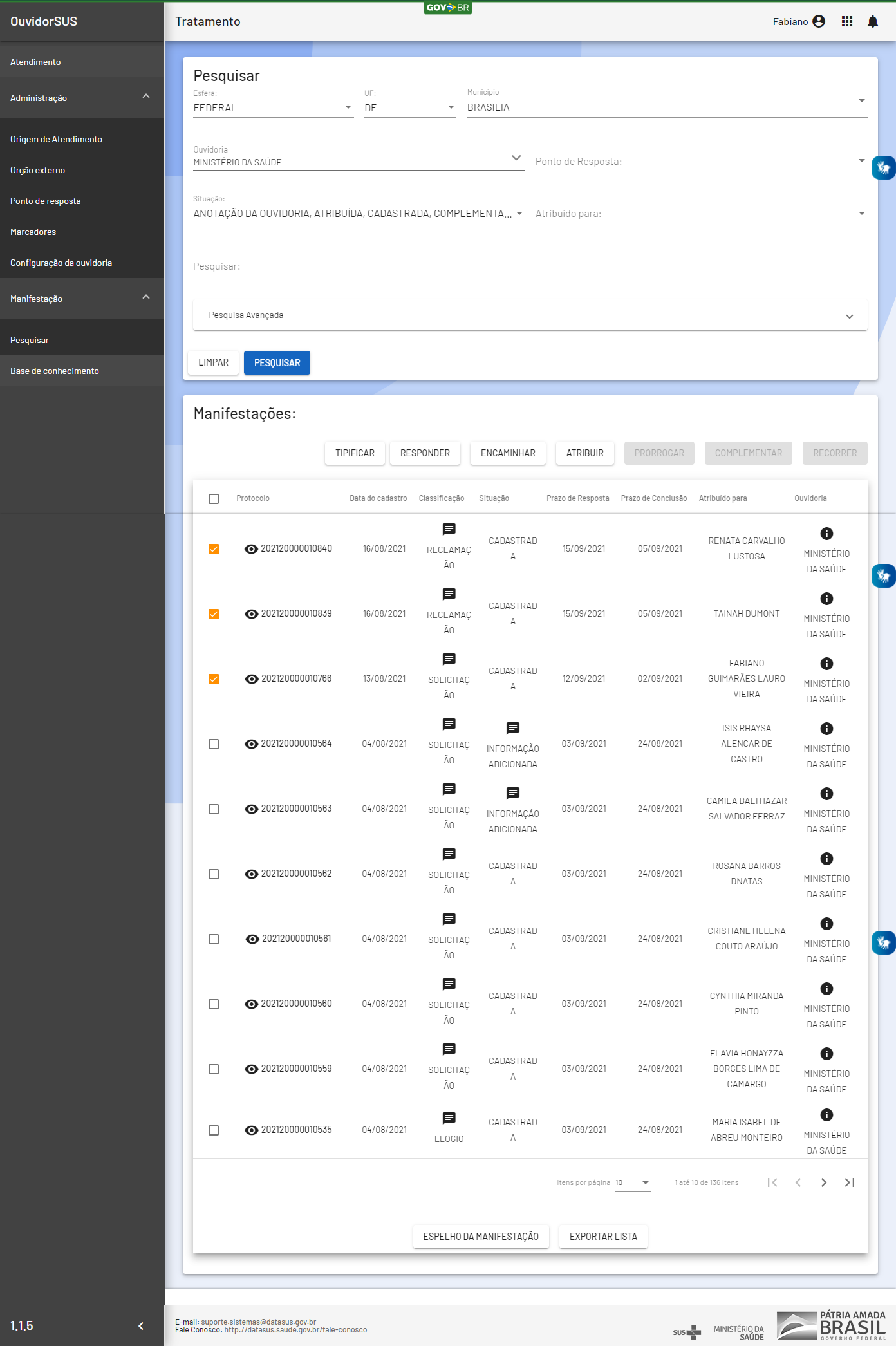Screen dimensions: 896x1346
Task: Click the EXPORTAR LISTA button
Action: point(602,1237)
